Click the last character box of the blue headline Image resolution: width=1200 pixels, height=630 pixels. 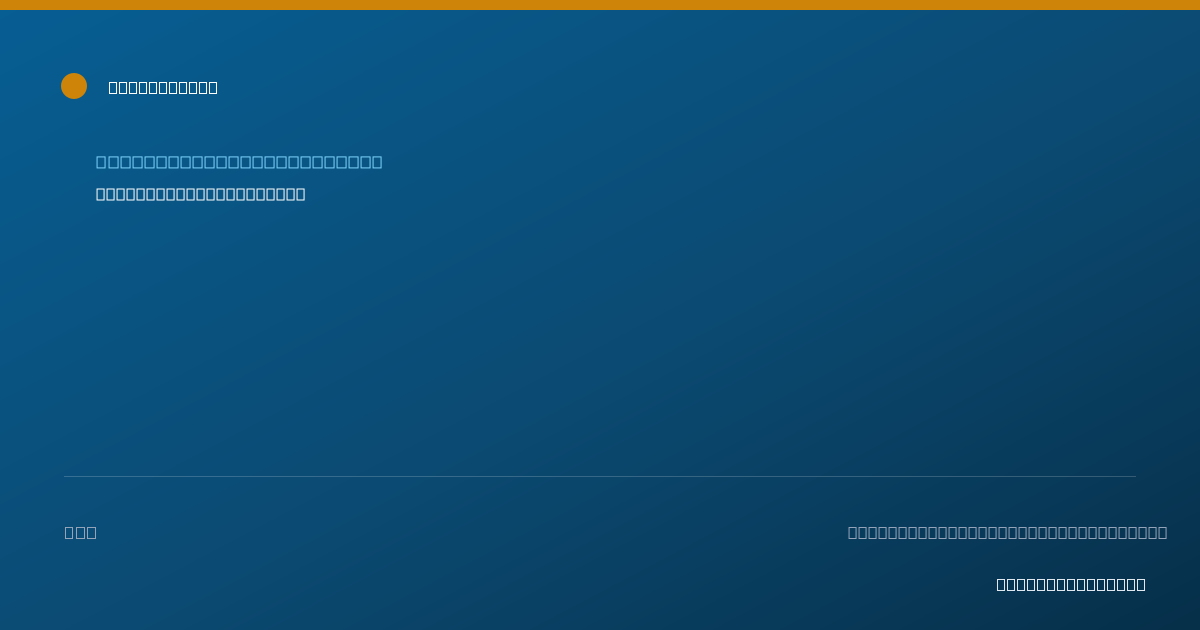[x=377, y=162]
